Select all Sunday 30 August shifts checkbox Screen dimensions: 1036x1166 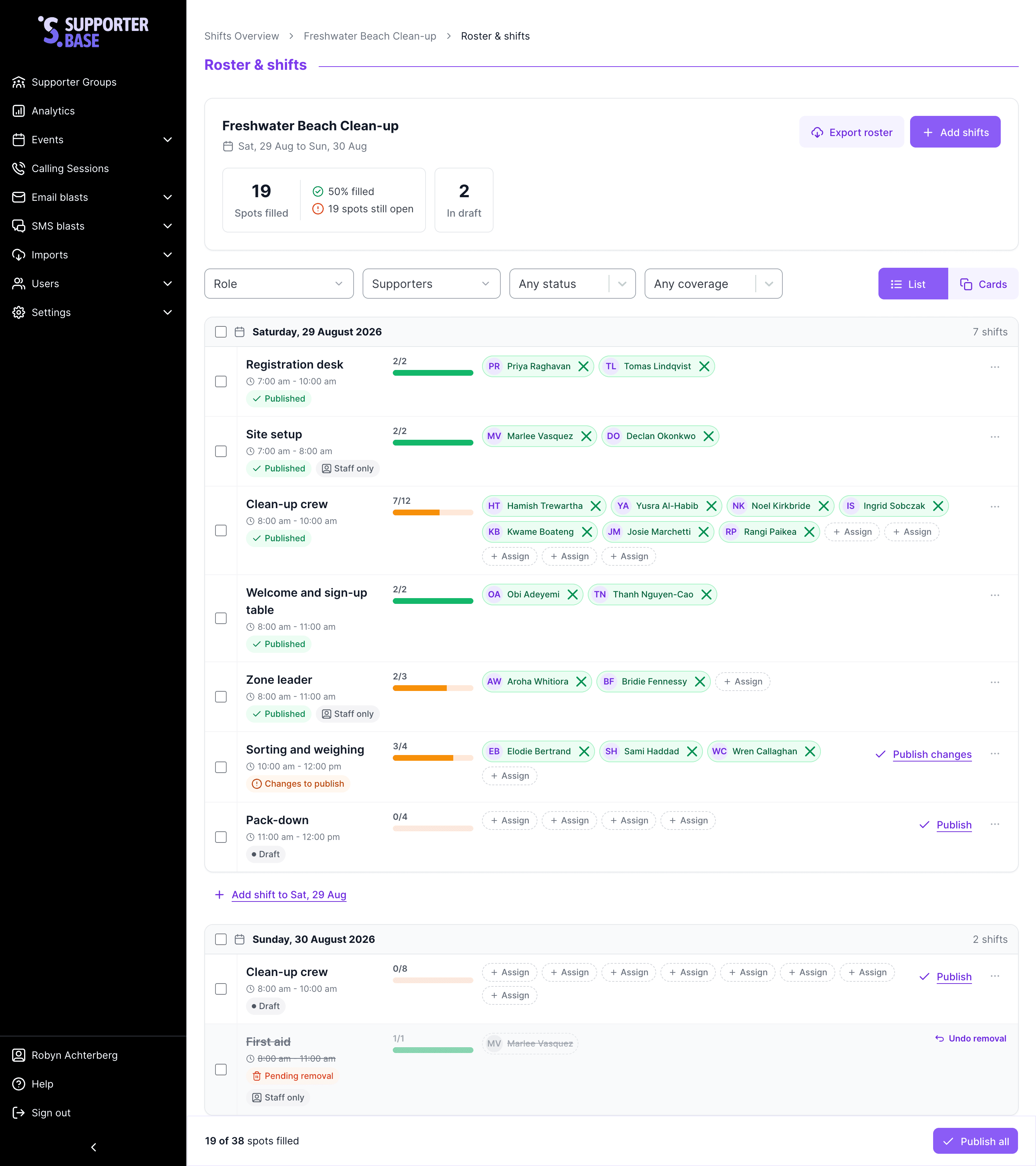point(221,940)
